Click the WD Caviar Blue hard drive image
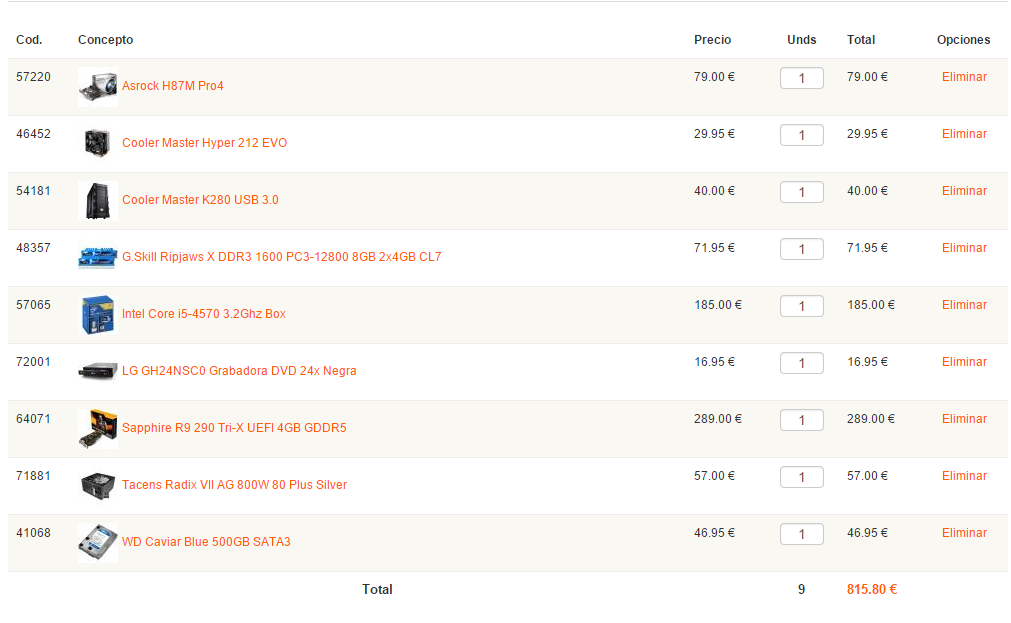The height and width of the screenshot is (623, 1011). pos(98,543)
